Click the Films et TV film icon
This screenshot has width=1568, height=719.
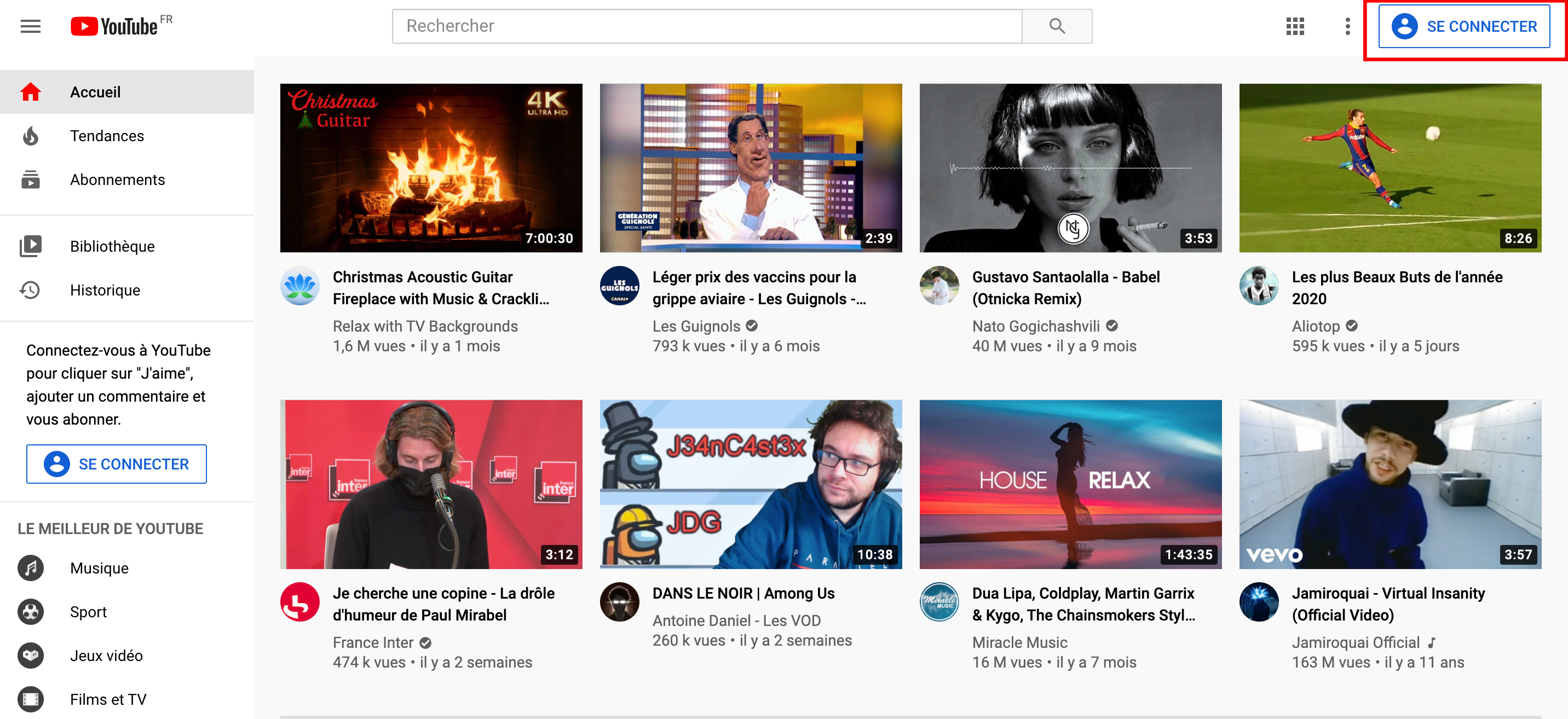click(31, 699)
